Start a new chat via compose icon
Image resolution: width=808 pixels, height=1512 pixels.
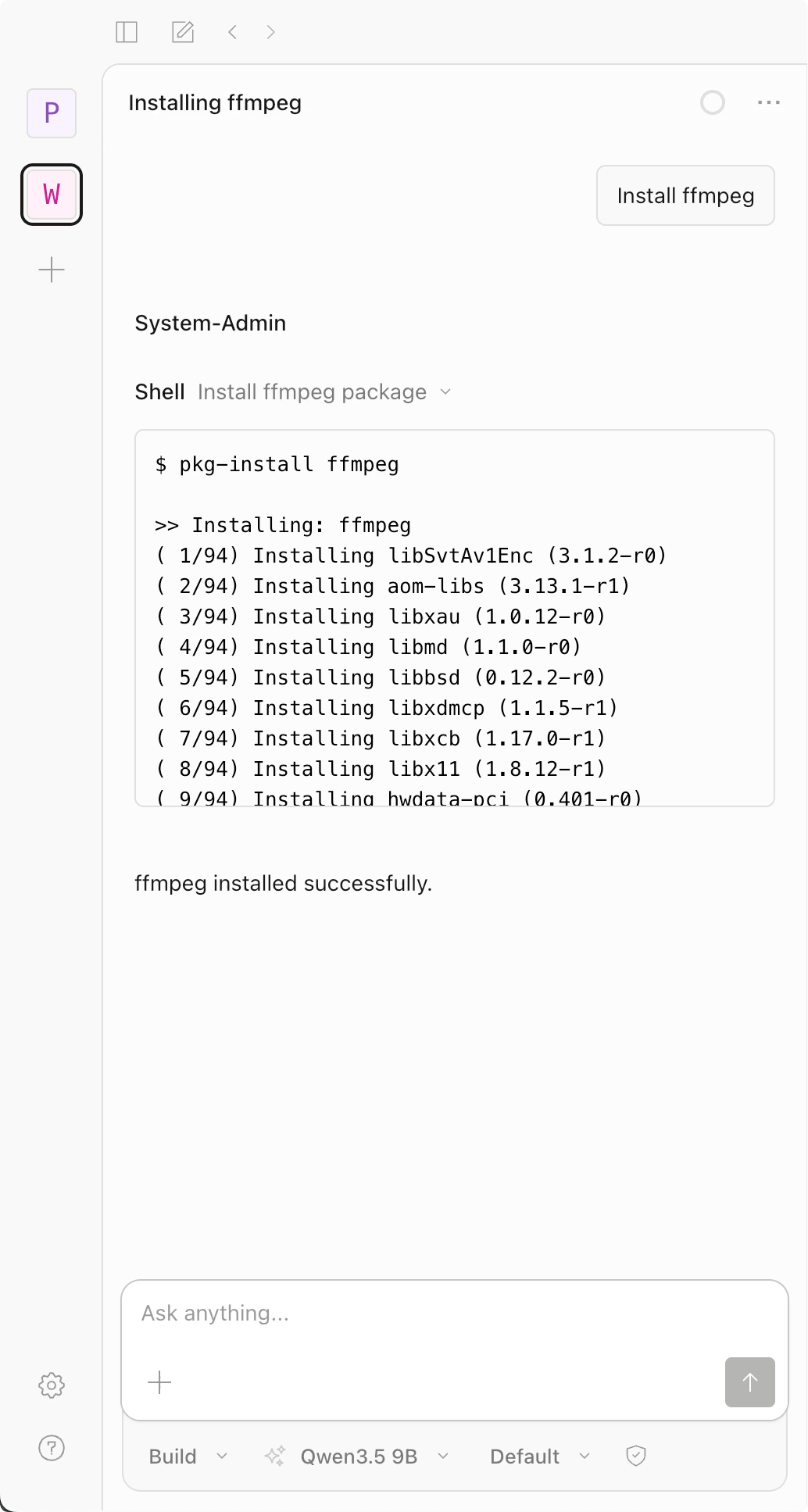click(x=183, y=32)
